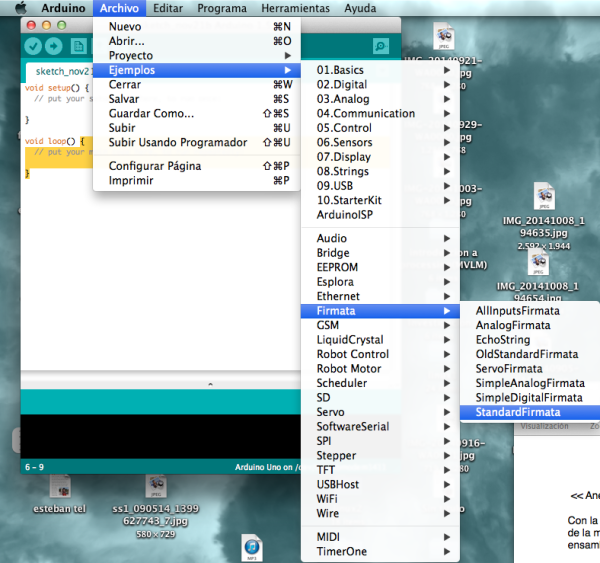Expand EEPROM library examples

(x=380, y=267)
